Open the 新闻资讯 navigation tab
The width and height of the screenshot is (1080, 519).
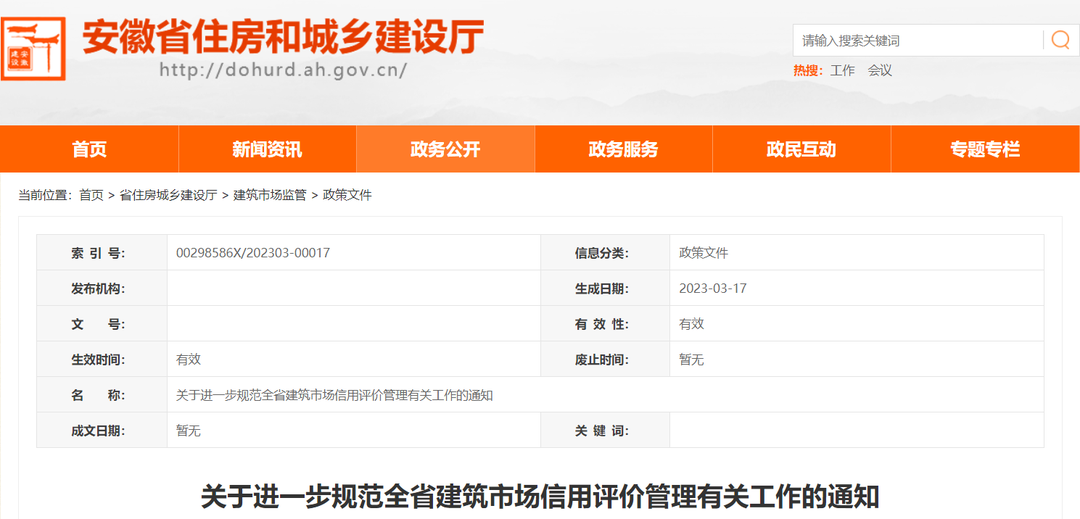point(267,150)
